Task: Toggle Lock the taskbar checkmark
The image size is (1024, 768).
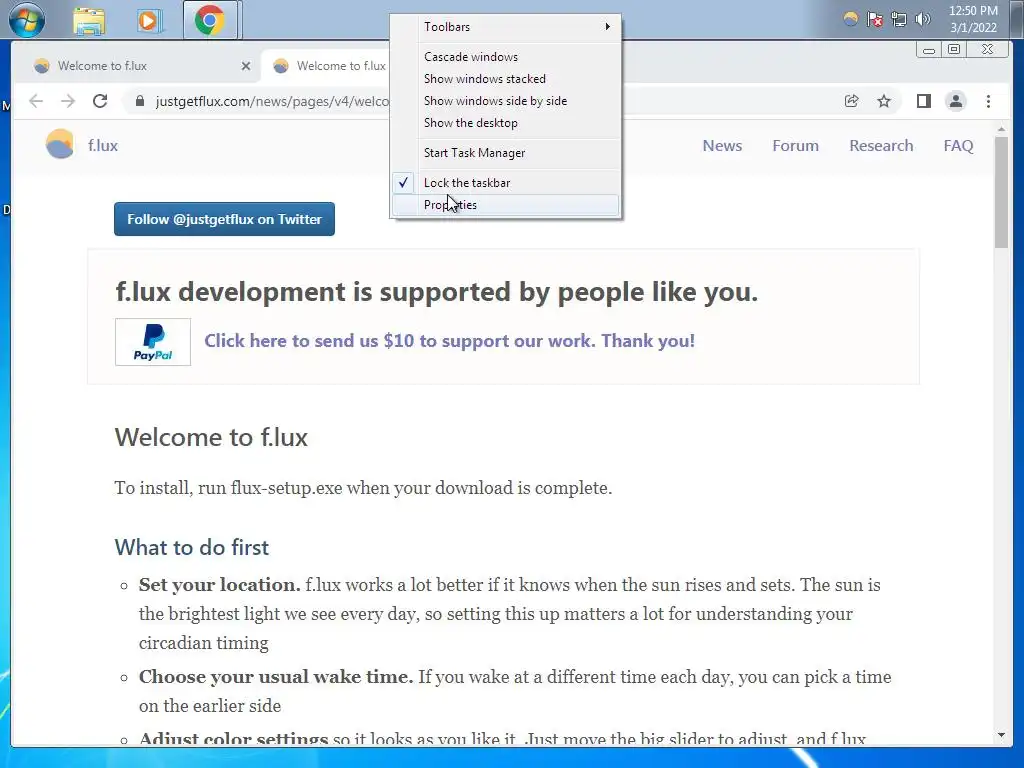Action: click(506, 183)
